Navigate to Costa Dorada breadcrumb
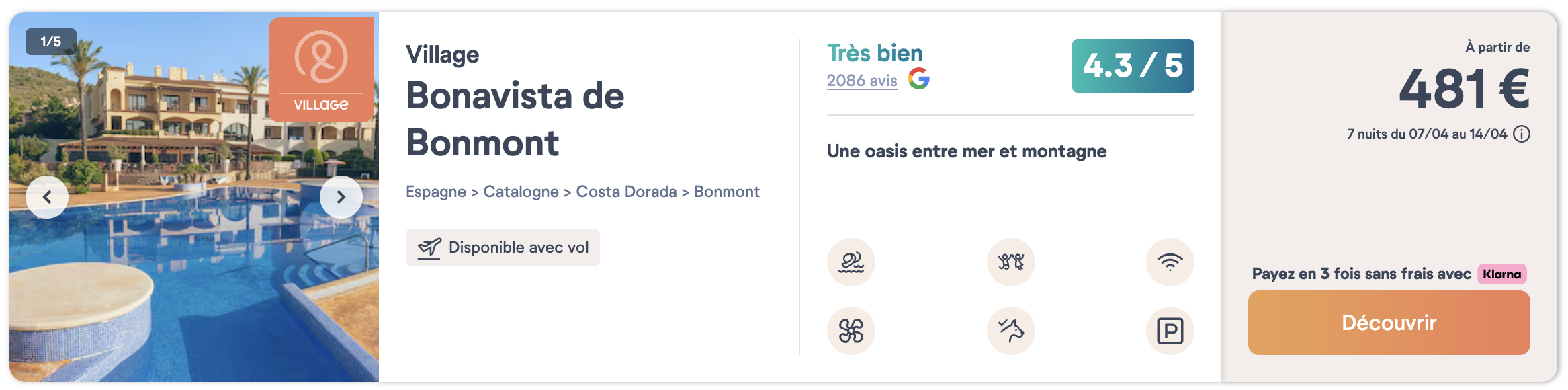 point(626,192)
